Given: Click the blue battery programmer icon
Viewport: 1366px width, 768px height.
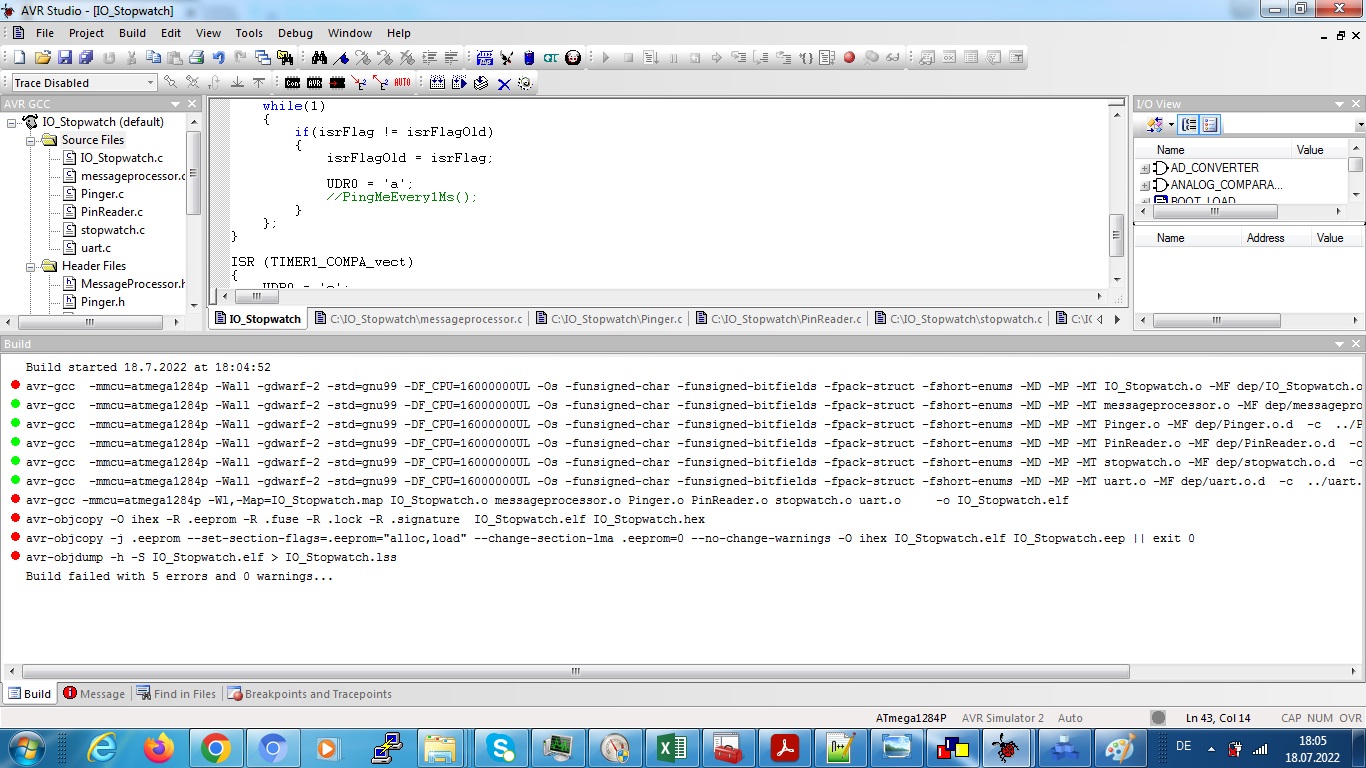Looking at the screenshot, I should (x=529, y=58).
